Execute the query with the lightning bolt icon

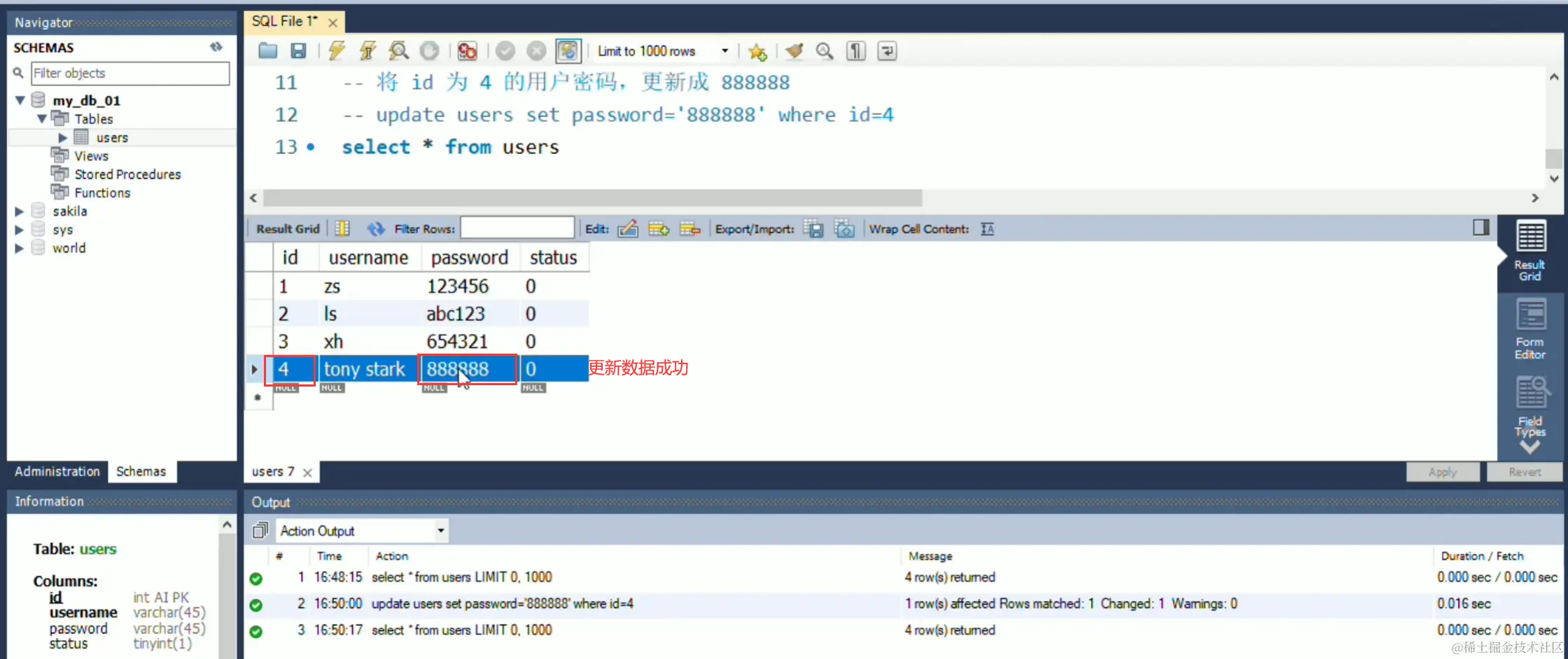(337, 50)
